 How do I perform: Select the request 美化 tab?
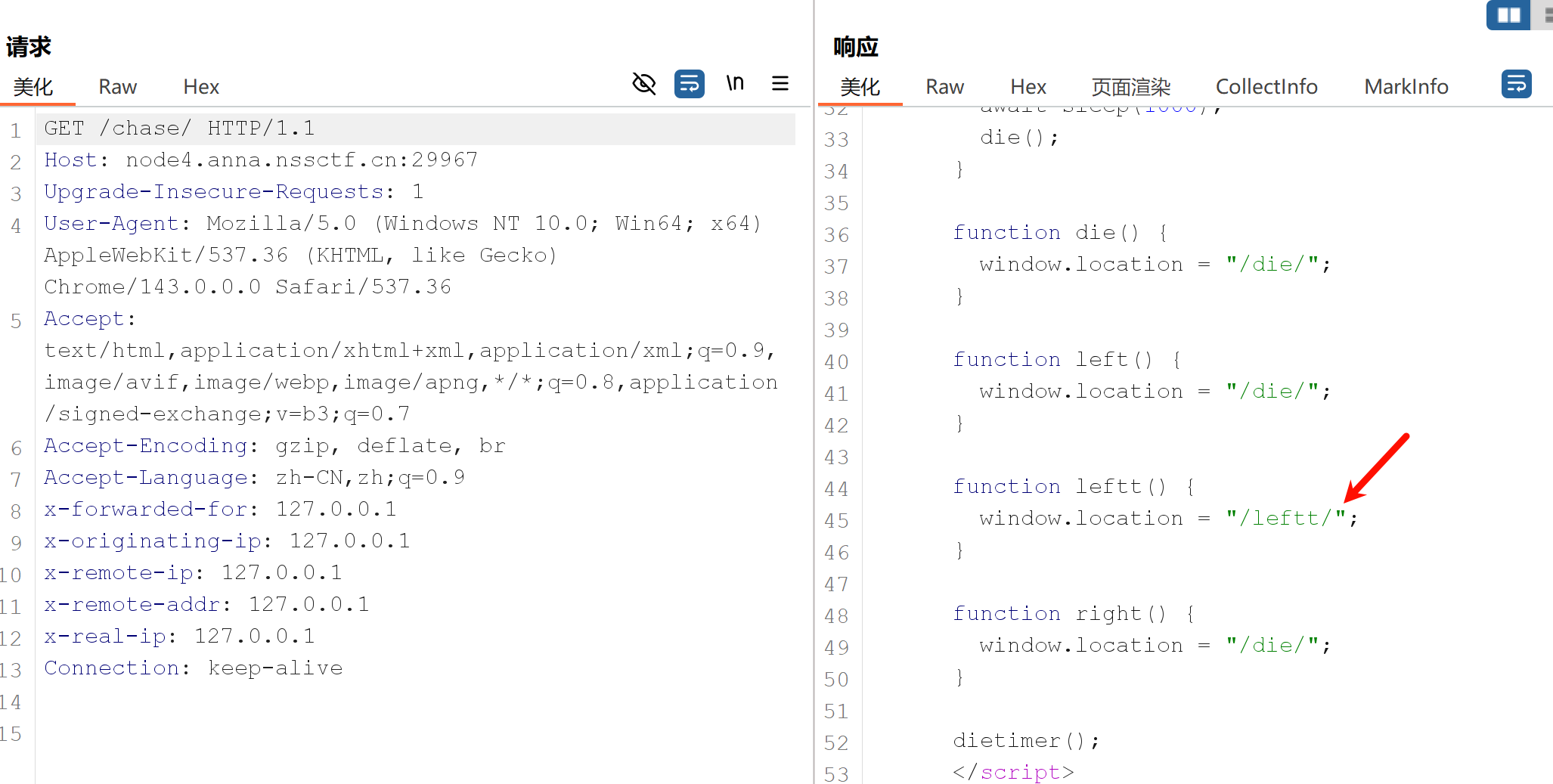(33, 87)
